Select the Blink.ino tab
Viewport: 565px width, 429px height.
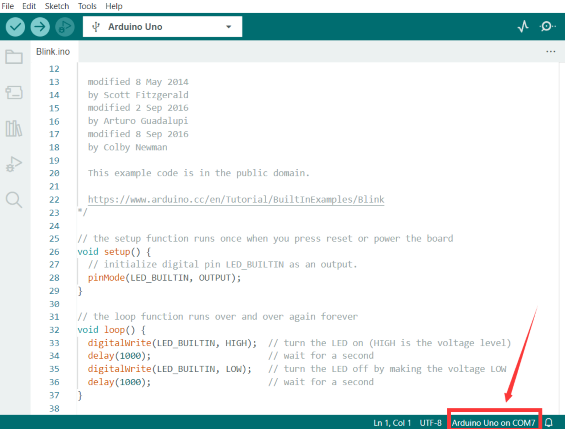click(x=53, y=52)
